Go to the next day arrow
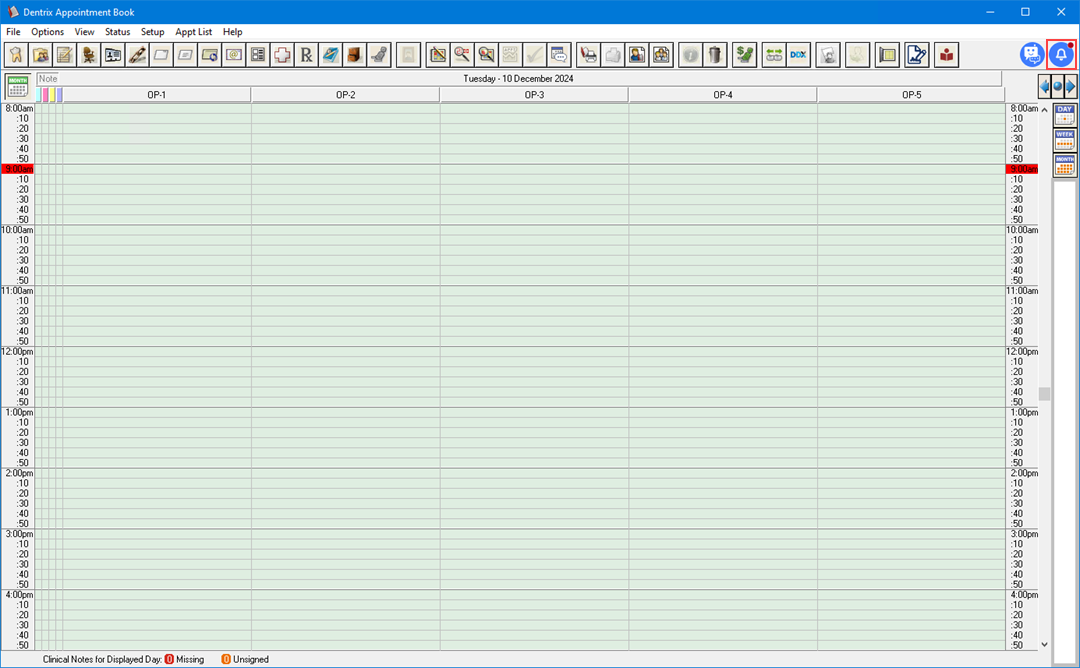1080x668 pixels. pos(1071,86)
